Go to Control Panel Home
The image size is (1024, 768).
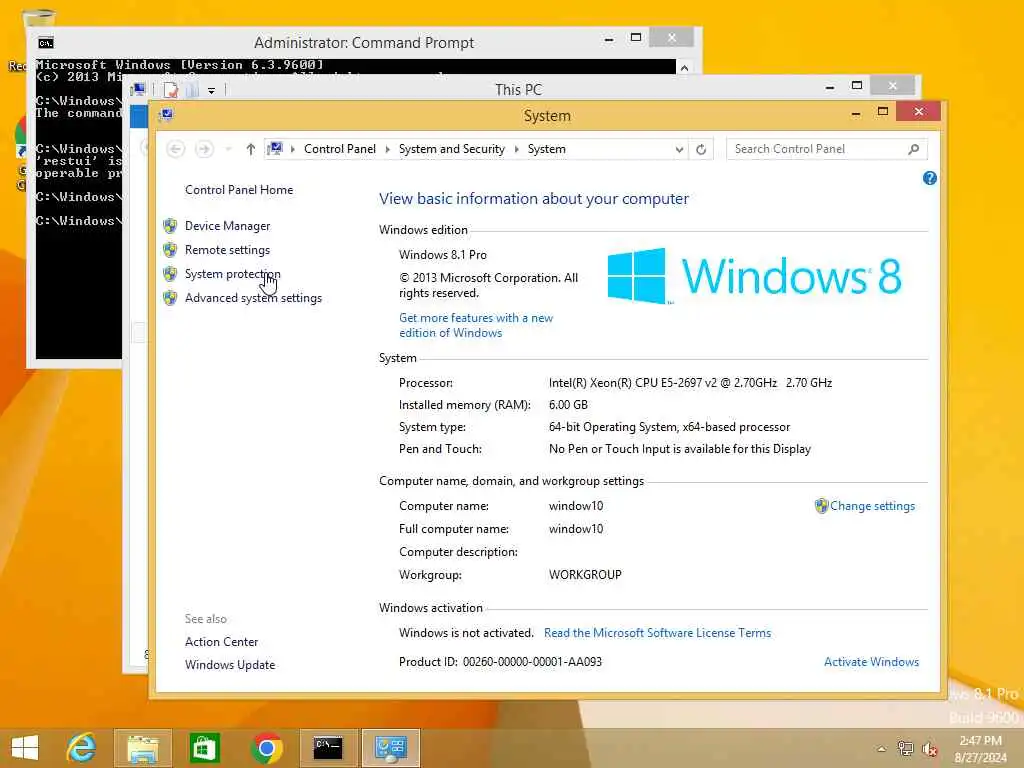(x=239, y=190)
